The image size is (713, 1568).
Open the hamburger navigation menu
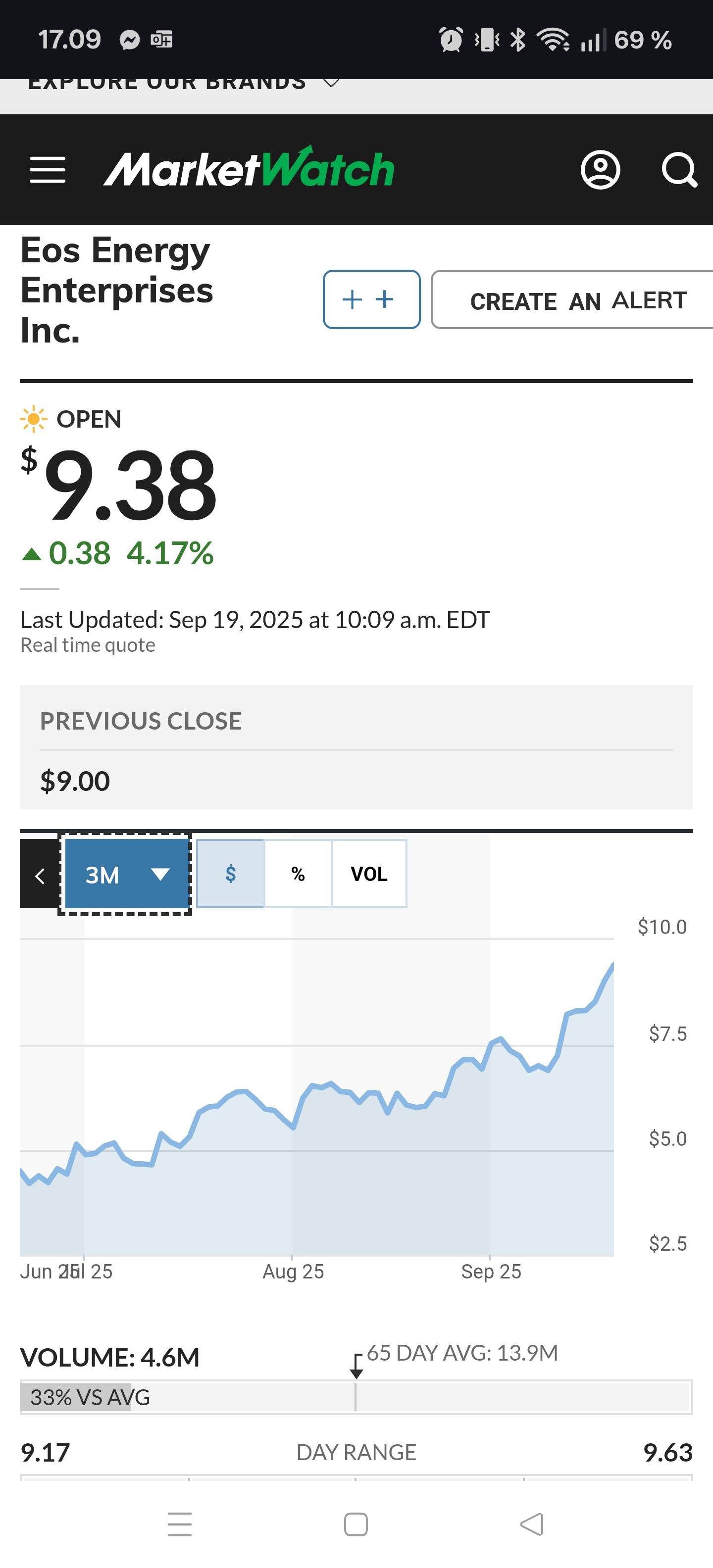pyautogui.click(x=48, y=170)
